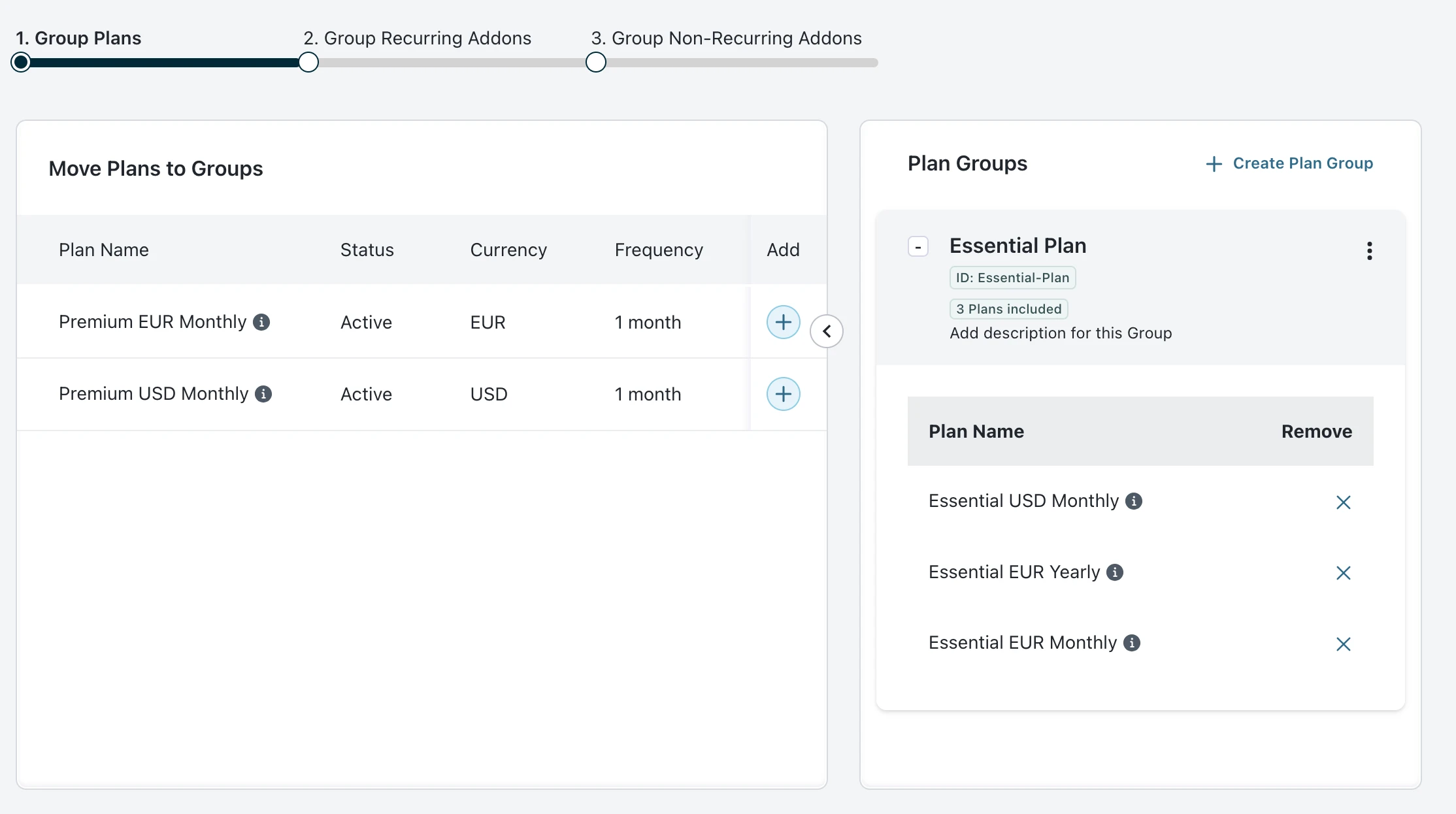Click Create Plan Group link
The height and width of the screenshot is (814, 1456).
coord(1289,163)
